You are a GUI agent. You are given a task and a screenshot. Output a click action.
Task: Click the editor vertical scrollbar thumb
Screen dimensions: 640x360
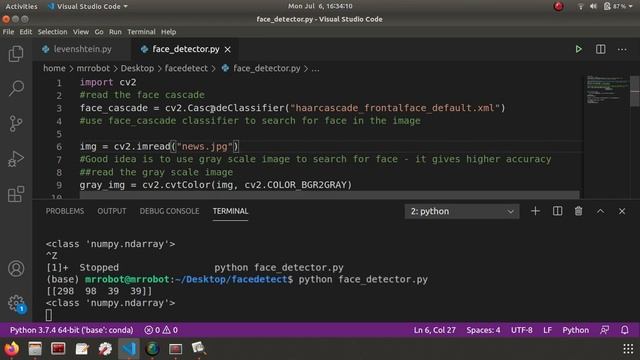click(635, 91)
